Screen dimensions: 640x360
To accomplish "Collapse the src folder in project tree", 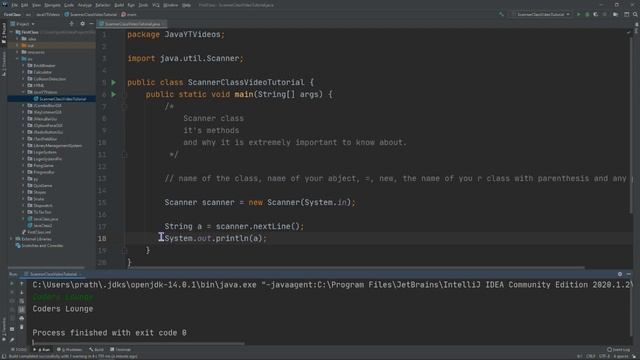I will click(18, 59).
